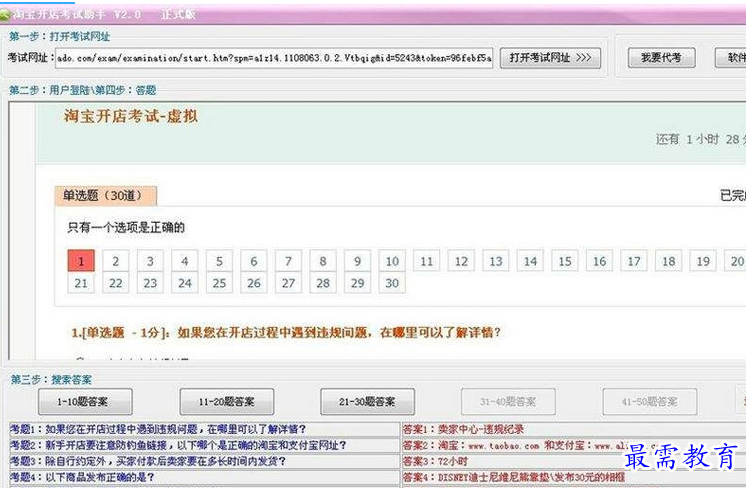Screen dimensions: 746x488
Task: Click the disabled 41-50题答案 button
Action: click(650, 402)
